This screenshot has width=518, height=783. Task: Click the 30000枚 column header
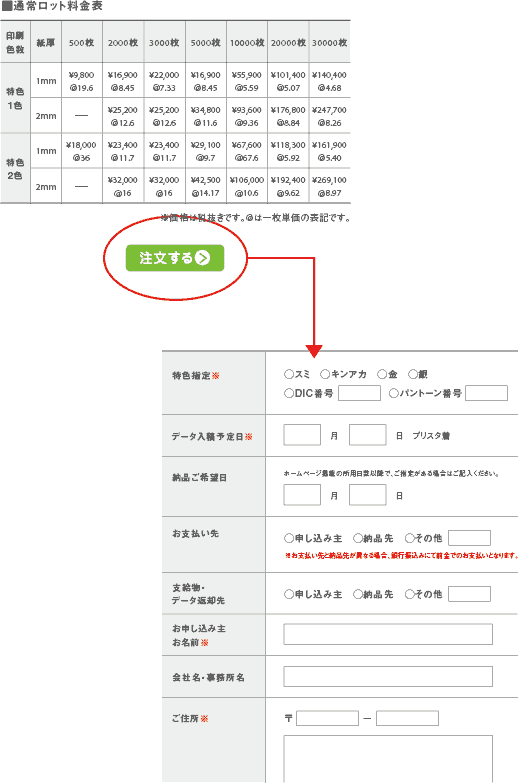point(330,42)
